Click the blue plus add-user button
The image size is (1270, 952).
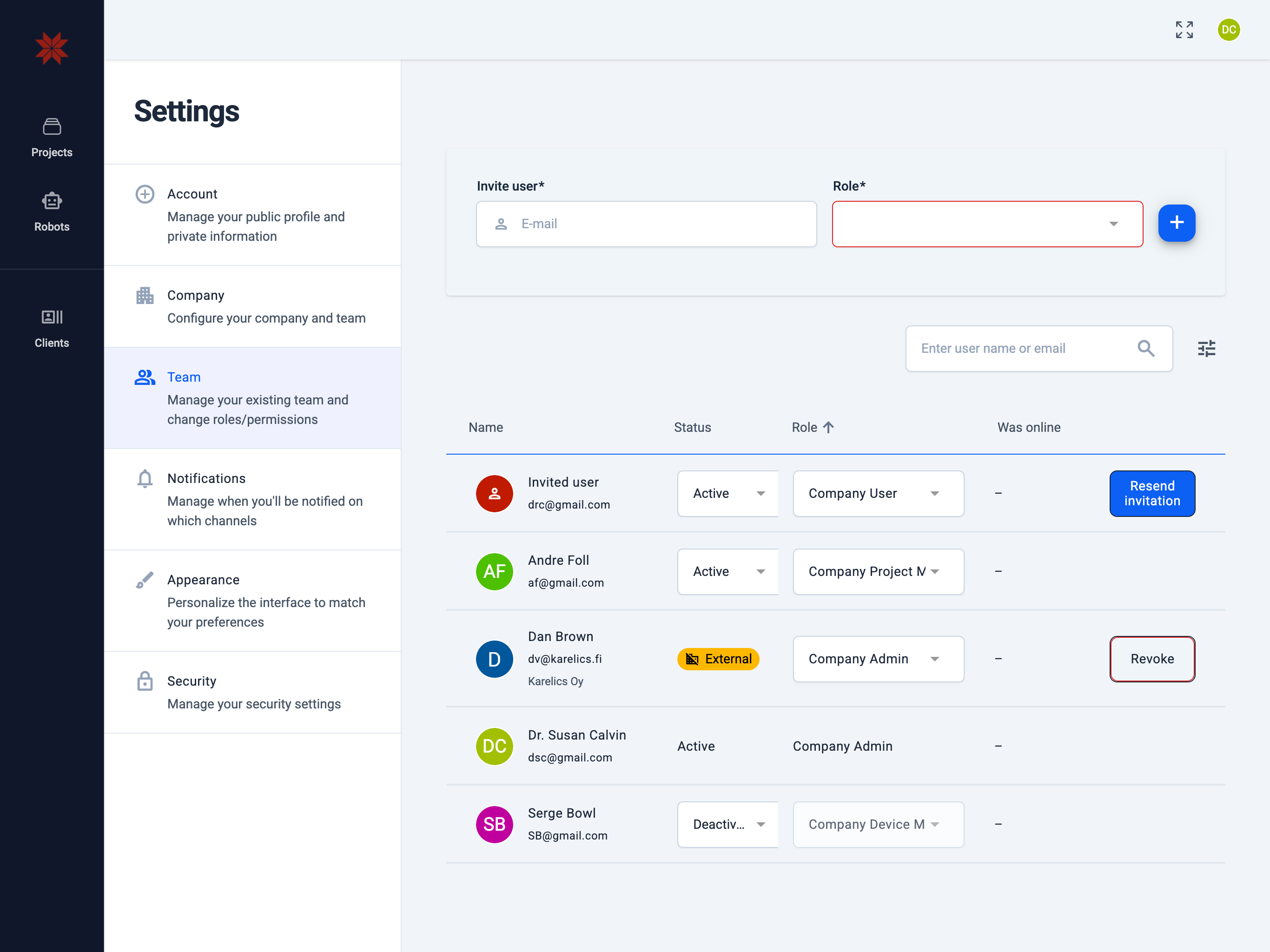(x=1177, y=224)
